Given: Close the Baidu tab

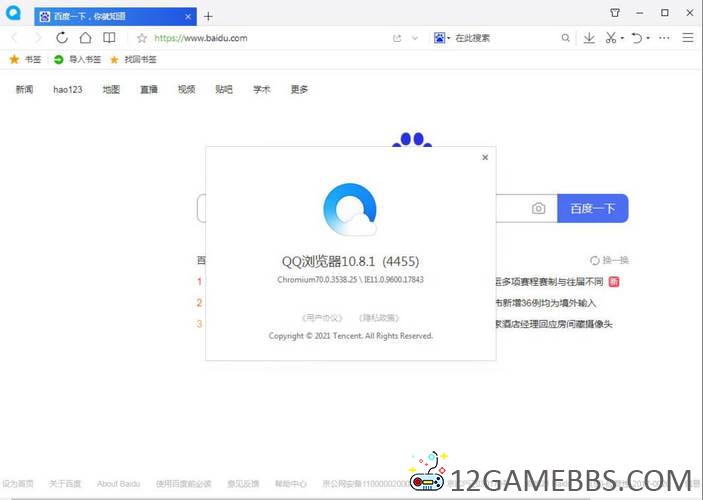Looking at the screenshot, I should tap(188, 17).
